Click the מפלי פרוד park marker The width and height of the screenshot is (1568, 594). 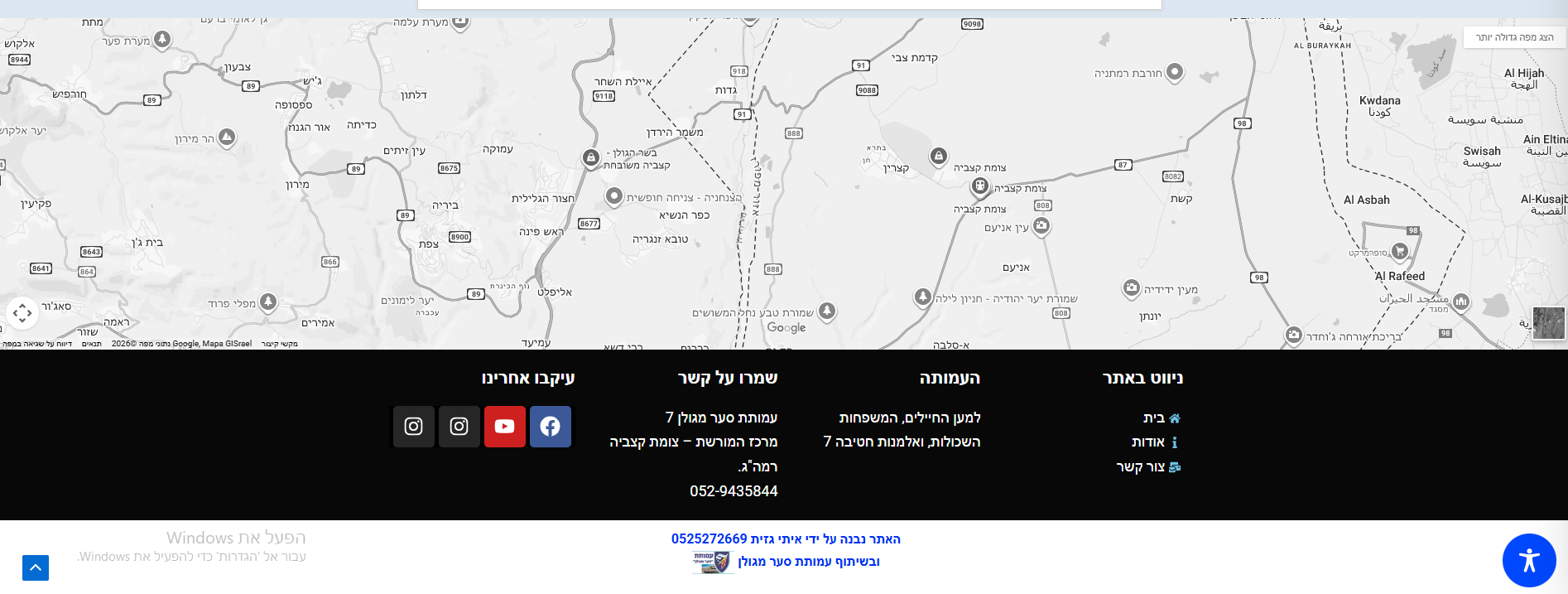click(x=268, y=302)
